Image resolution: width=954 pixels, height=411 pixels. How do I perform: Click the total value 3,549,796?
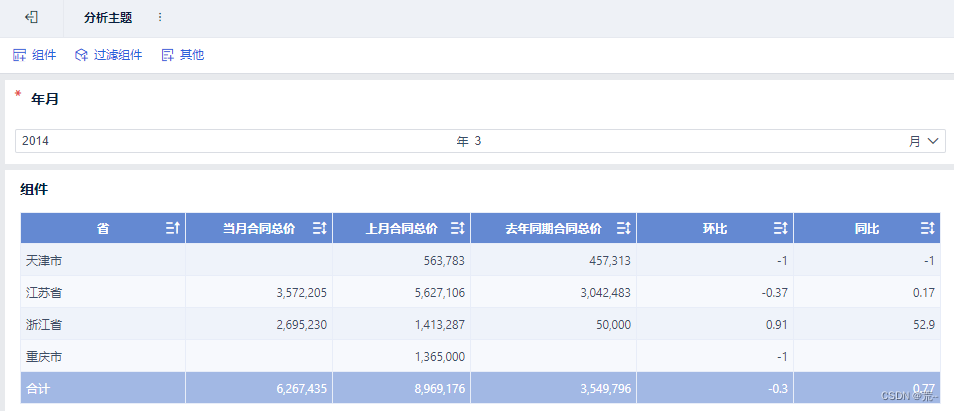(x=605, y=388)
